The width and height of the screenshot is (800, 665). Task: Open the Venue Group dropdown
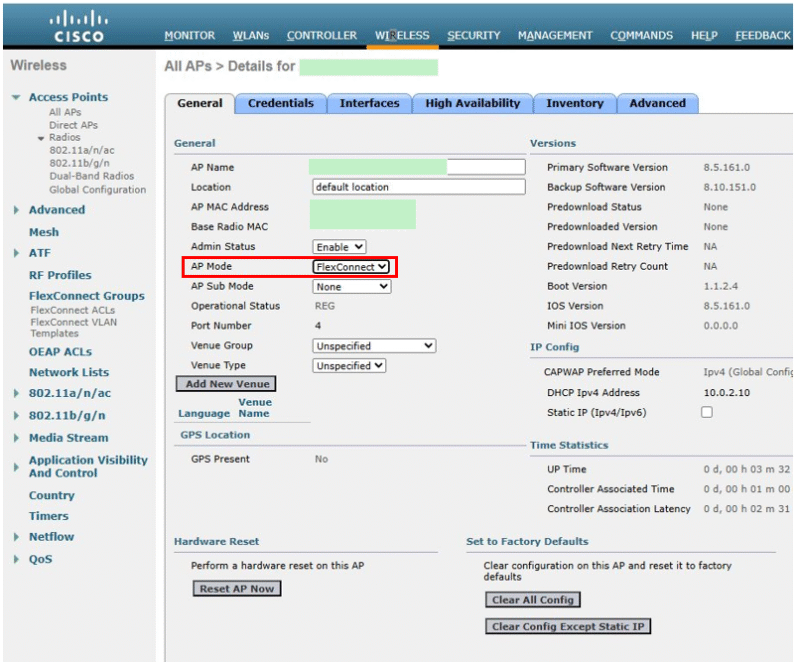tap(374, 346)
